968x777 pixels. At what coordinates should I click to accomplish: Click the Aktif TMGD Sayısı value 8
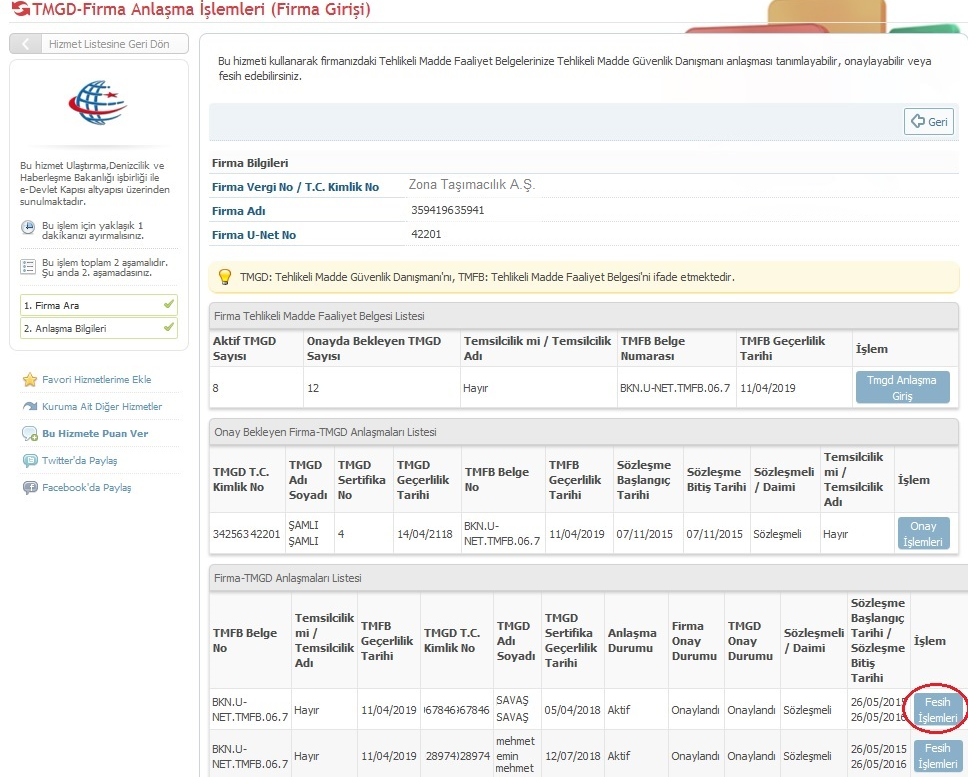coord(215,388)
